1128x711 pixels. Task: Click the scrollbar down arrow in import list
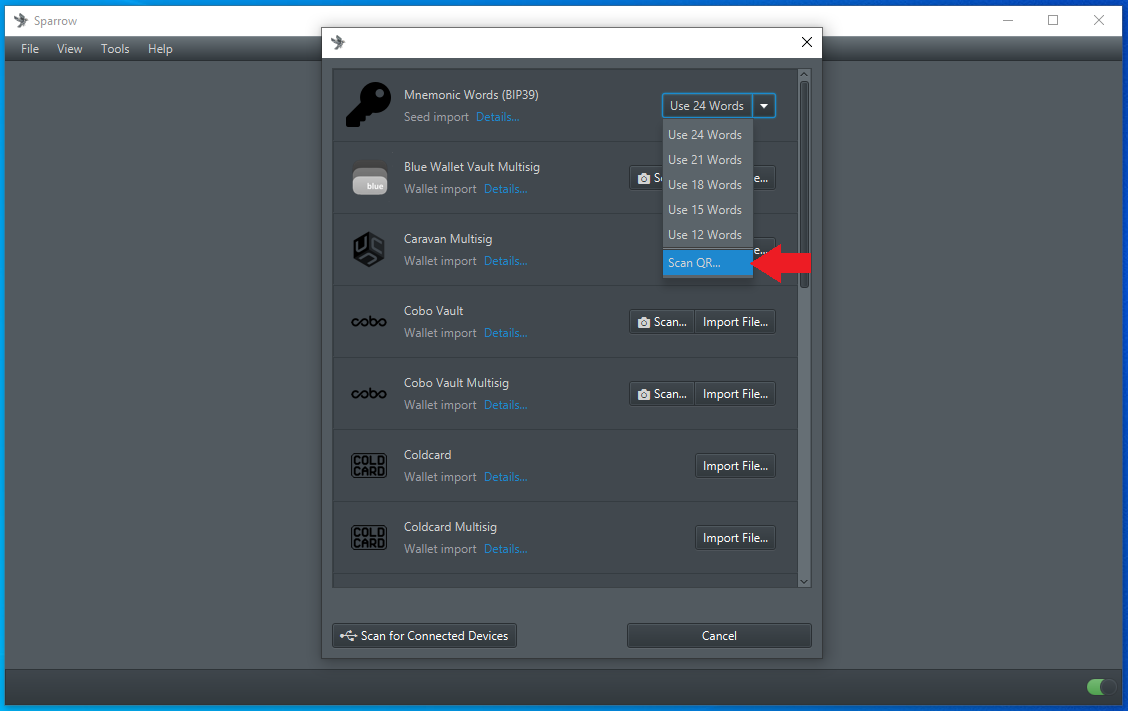pyautogui.click(x=804, y=581)
